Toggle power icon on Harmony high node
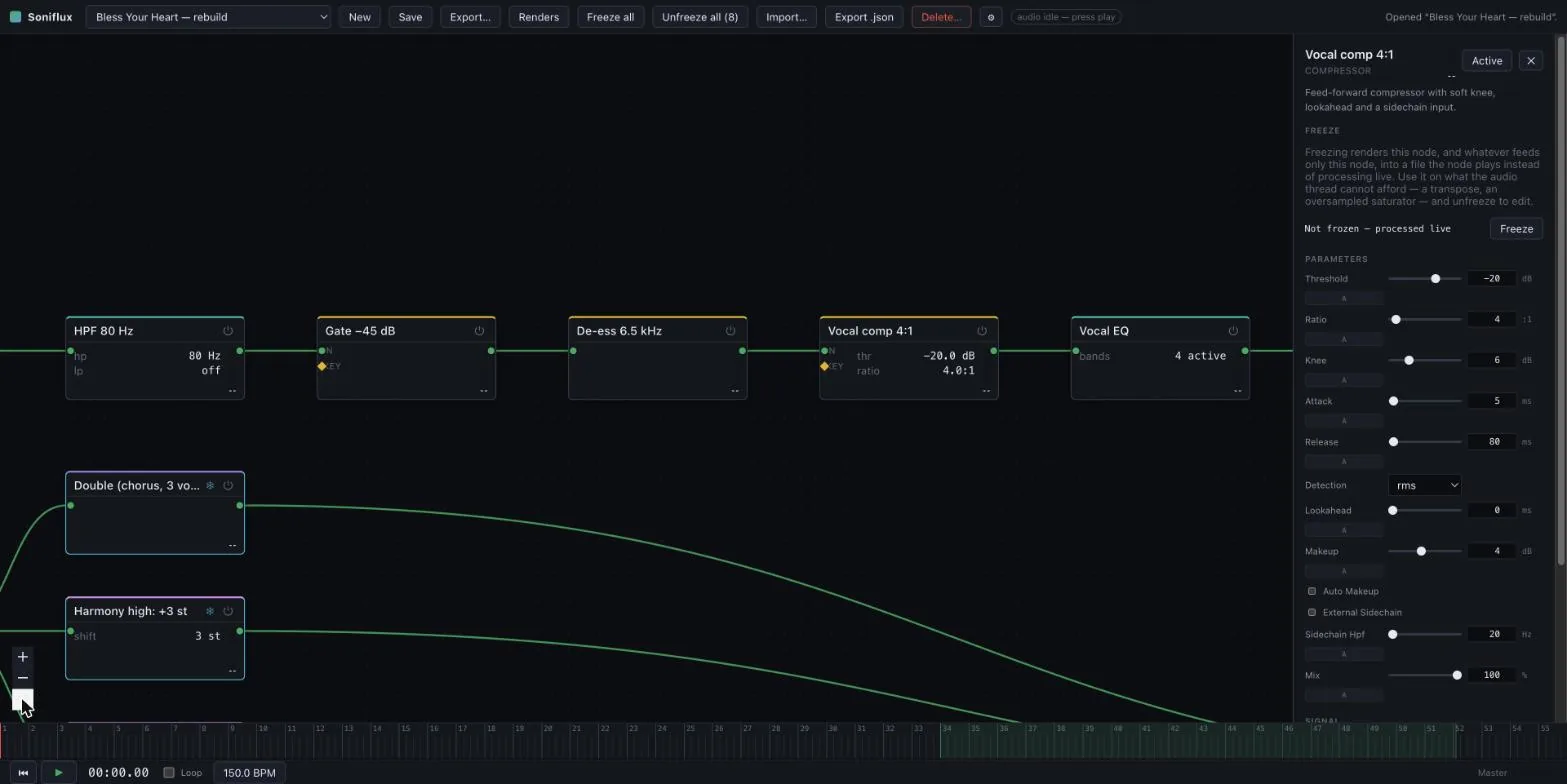This screenshot has height=784, width=1567. tap(228, 611)
